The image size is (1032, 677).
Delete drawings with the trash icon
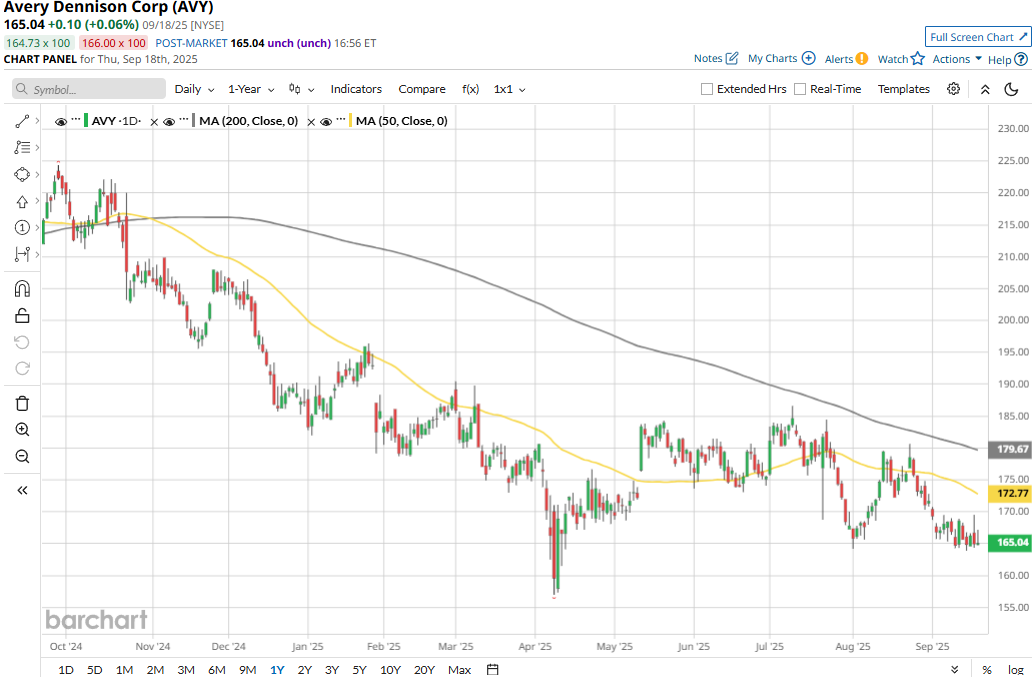pyautogui.click(x=22, y=403)
